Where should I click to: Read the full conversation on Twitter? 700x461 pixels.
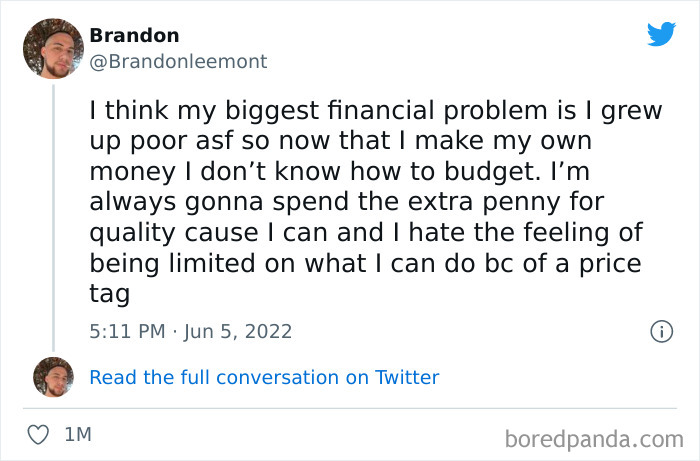[x=264, y=377]
